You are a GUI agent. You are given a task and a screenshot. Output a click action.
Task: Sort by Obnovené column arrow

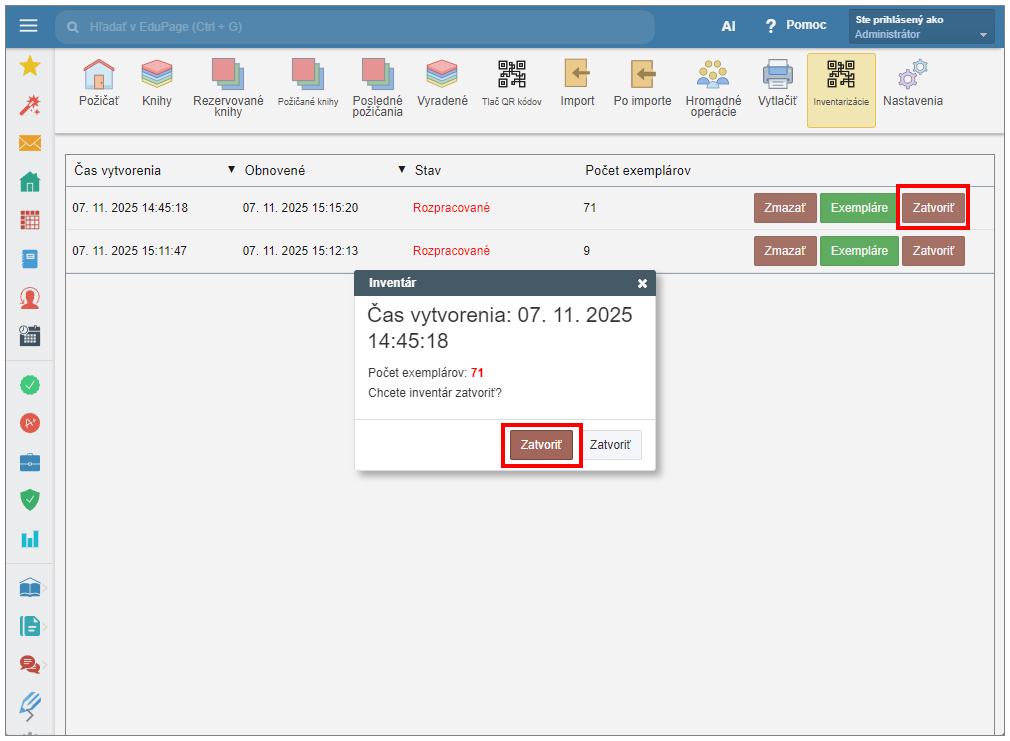click(x=232, y=170)
